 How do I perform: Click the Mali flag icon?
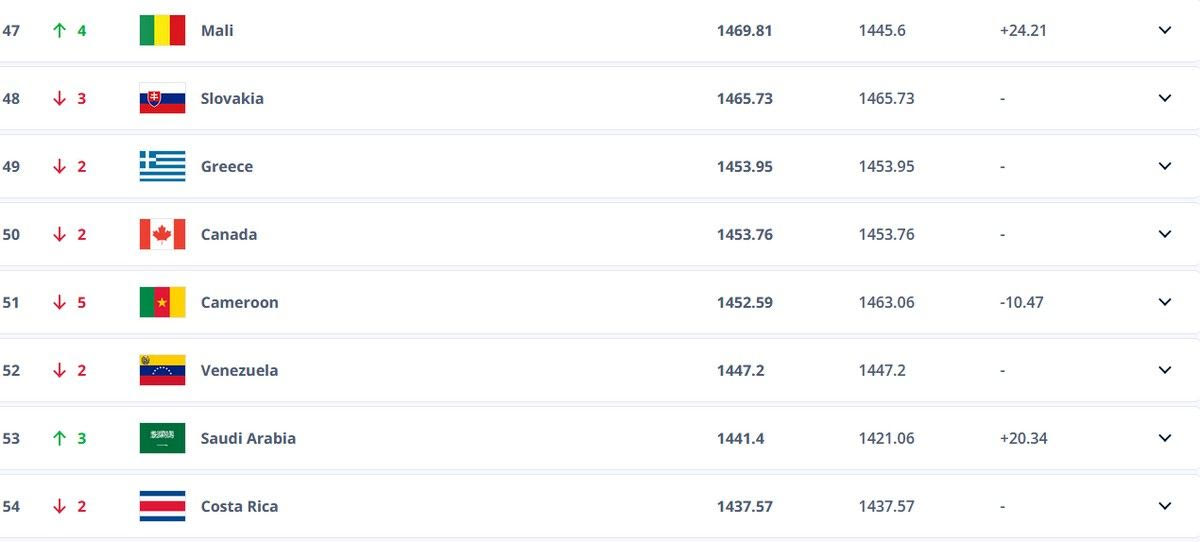(x=162, y=30)
